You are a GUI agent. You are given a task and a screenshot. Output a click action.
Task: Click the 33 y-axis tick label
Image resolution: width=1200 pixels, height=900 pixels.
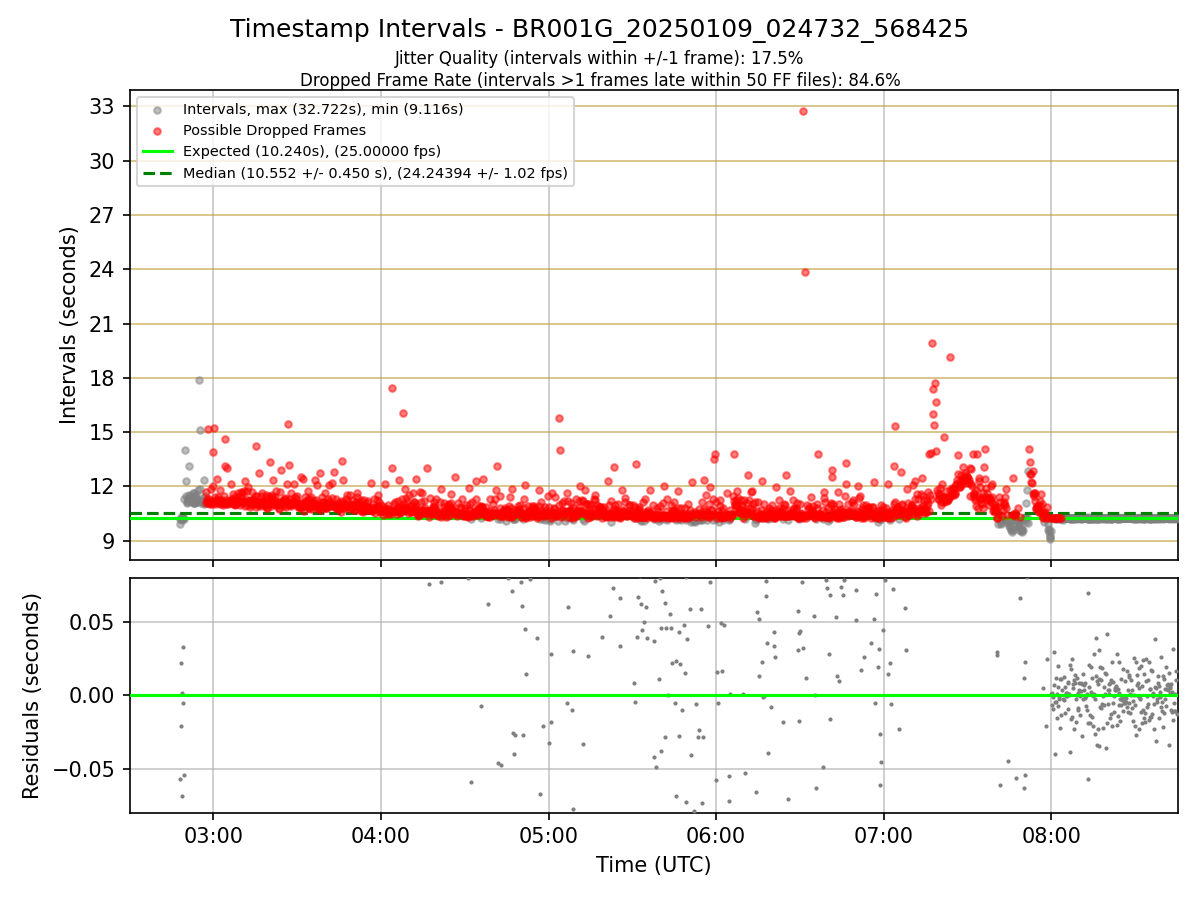102,107
